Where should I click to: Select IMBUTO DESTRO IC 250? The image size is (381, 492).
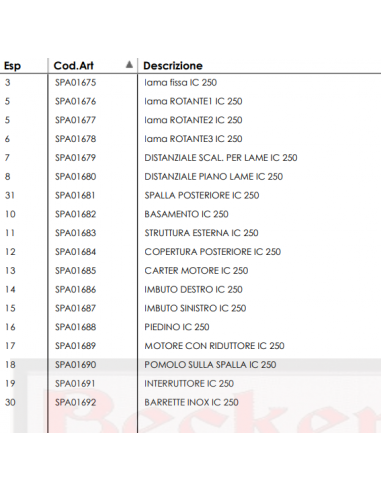click(x=193, y=289)
